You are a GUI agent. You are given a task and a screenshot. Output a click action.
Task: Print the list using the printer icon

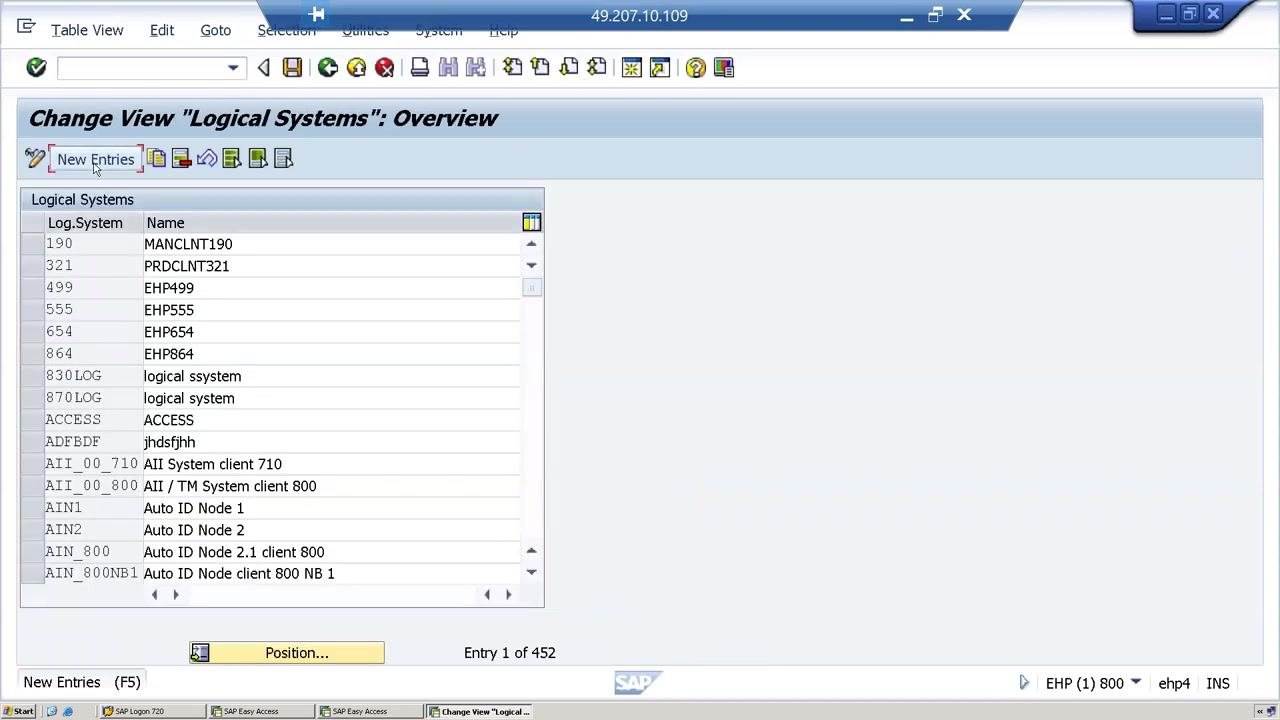tap(420, 67)
